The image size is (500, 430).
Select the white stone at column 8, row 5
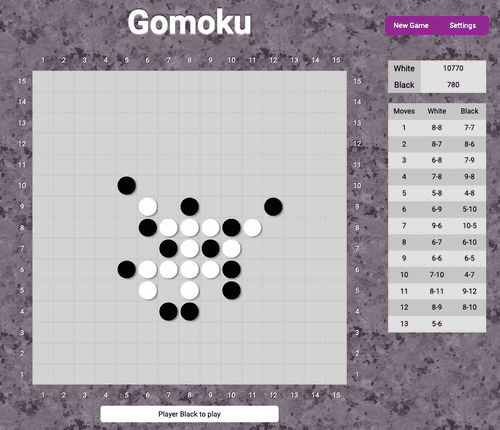(x=190, y=290)
